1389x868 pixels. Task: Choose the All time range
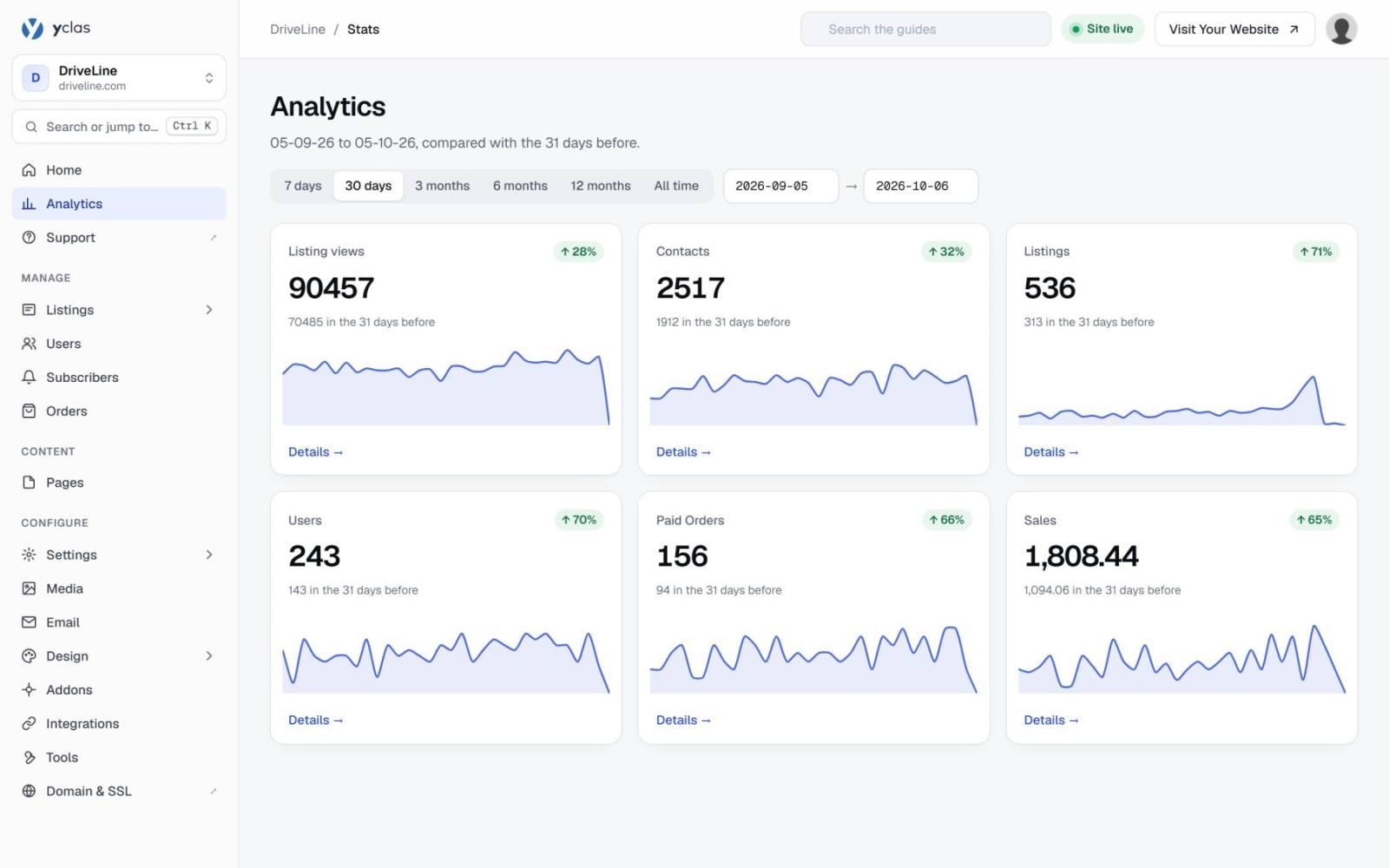coord(676,186)
